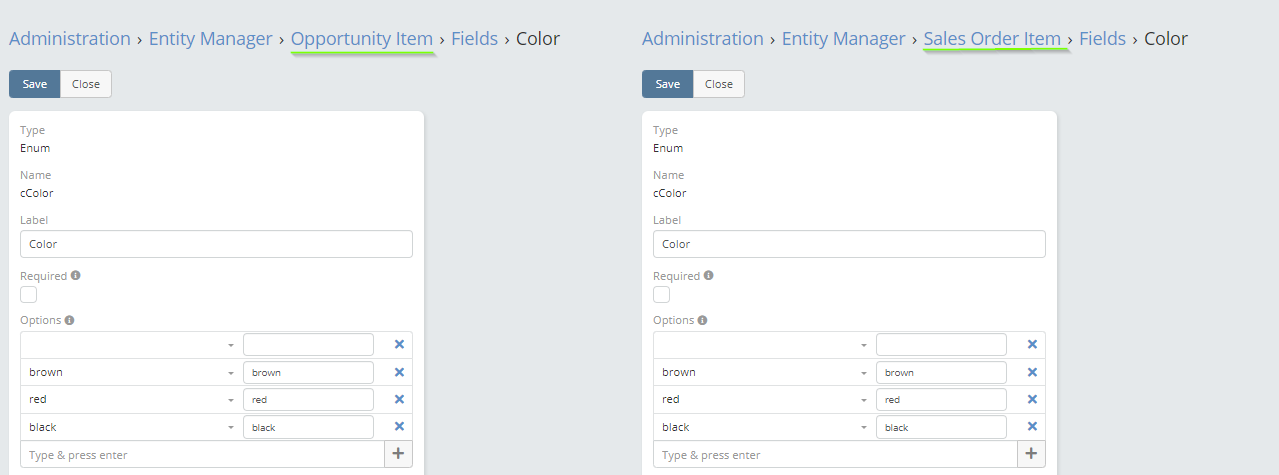The height and width of the screenshot is (475, 1279).
Task: Remove the brown option in Sales Order Item panel
Action: 1032,372
